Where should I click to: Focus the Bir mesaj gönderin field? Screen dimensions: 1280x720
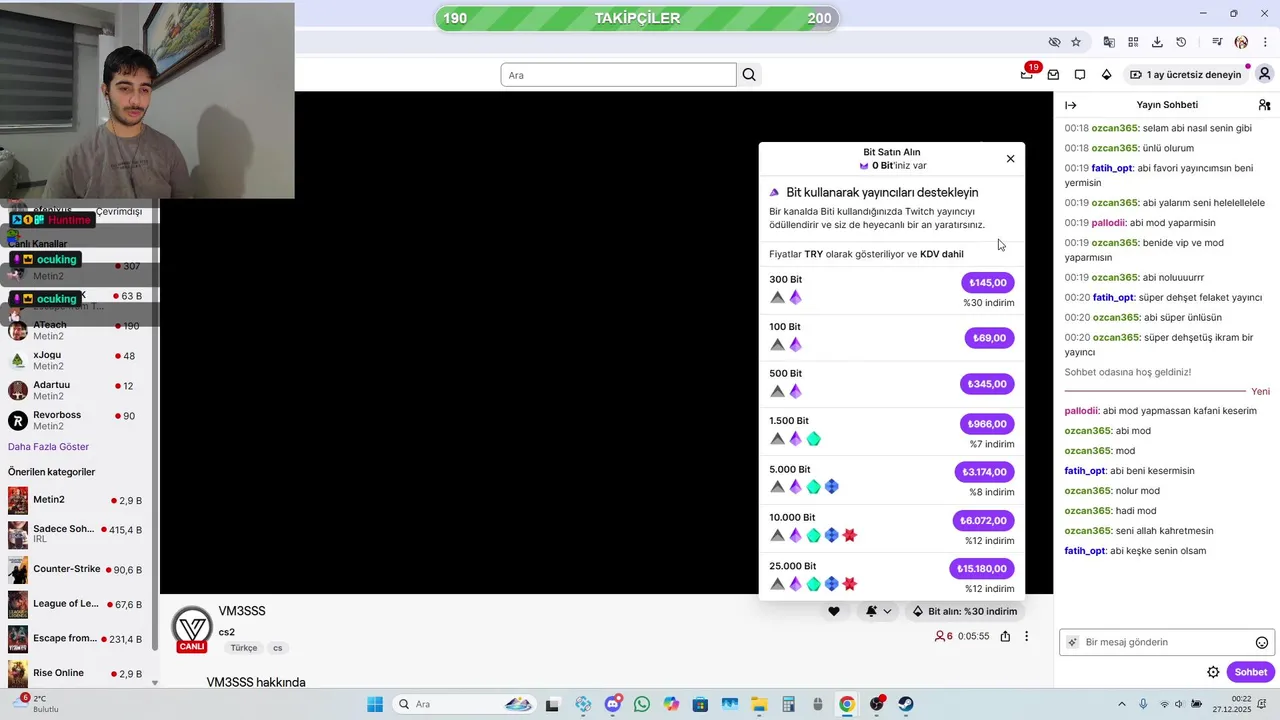(x=1166, y=642)
